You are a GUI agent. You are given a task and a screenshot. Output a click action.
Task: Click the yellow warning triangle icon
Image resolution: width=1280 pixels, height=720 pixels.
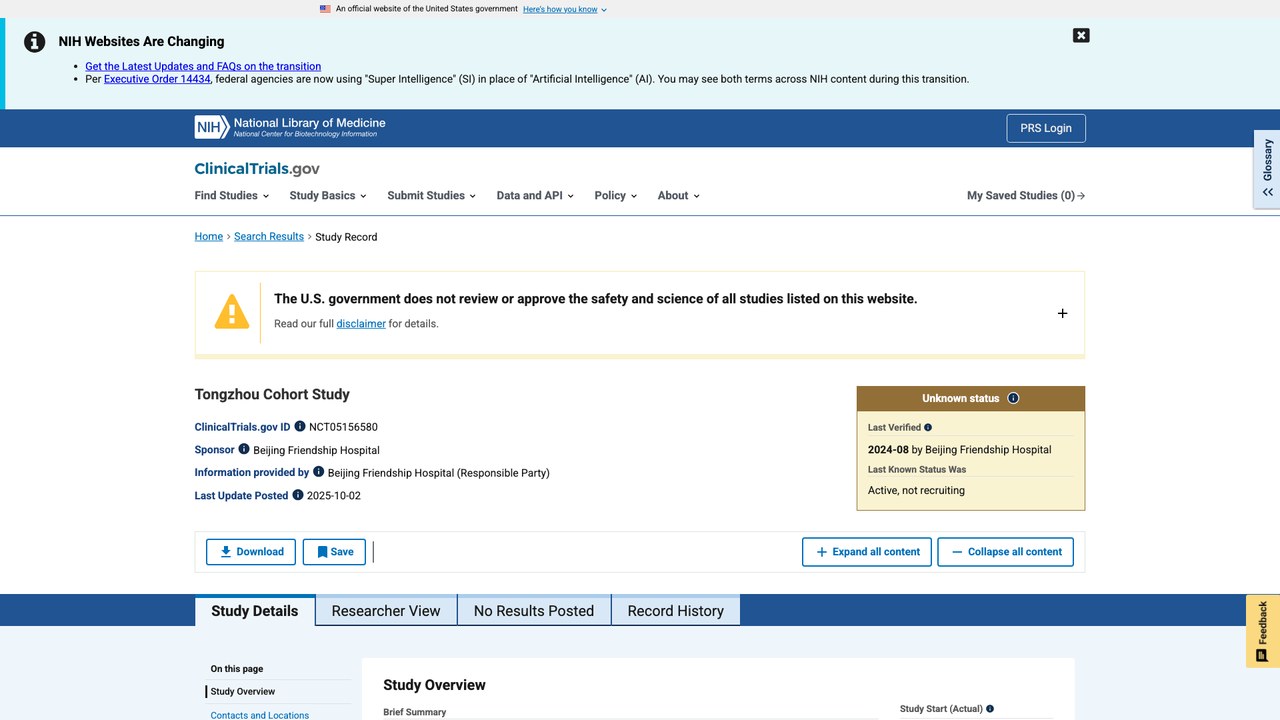click(x=232, y=312)
